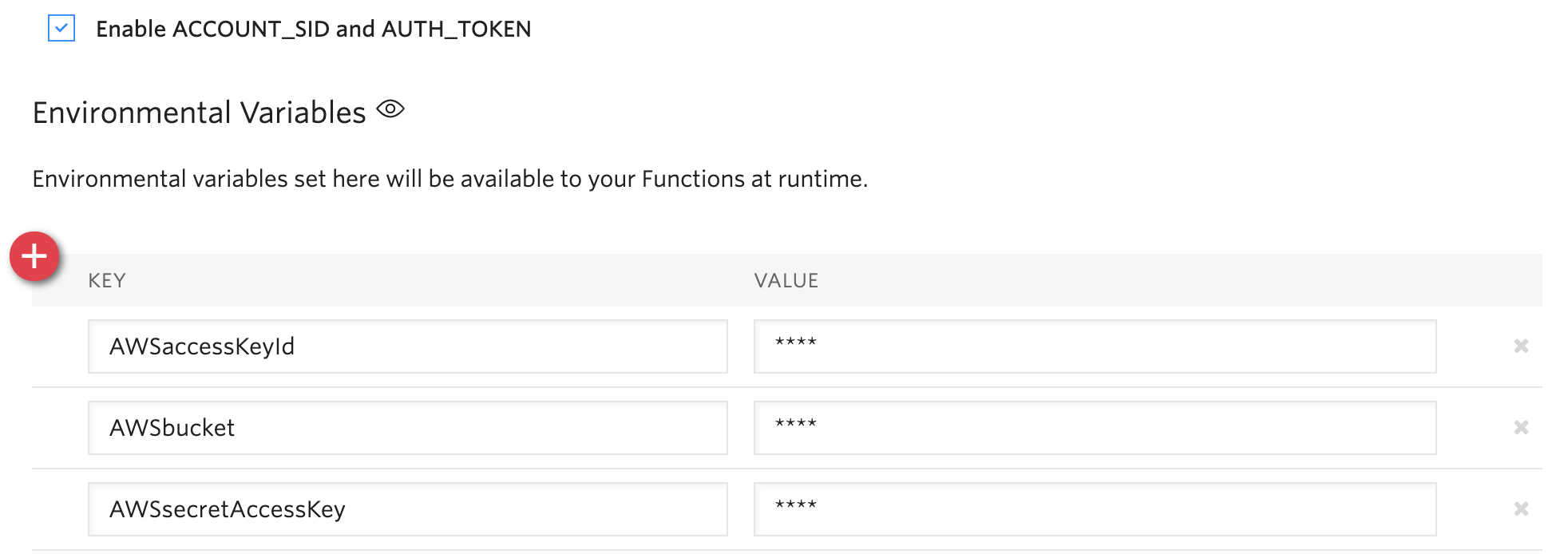This screenshot has height=554, width=1568.
Task: Delete the AWSsecretAccessKey variable row
Action: (x=1521, y=509)
